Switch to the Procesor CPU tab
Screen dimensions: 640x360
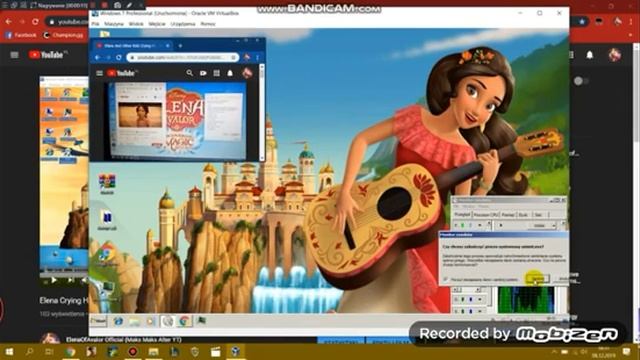(x=486, y=215)
